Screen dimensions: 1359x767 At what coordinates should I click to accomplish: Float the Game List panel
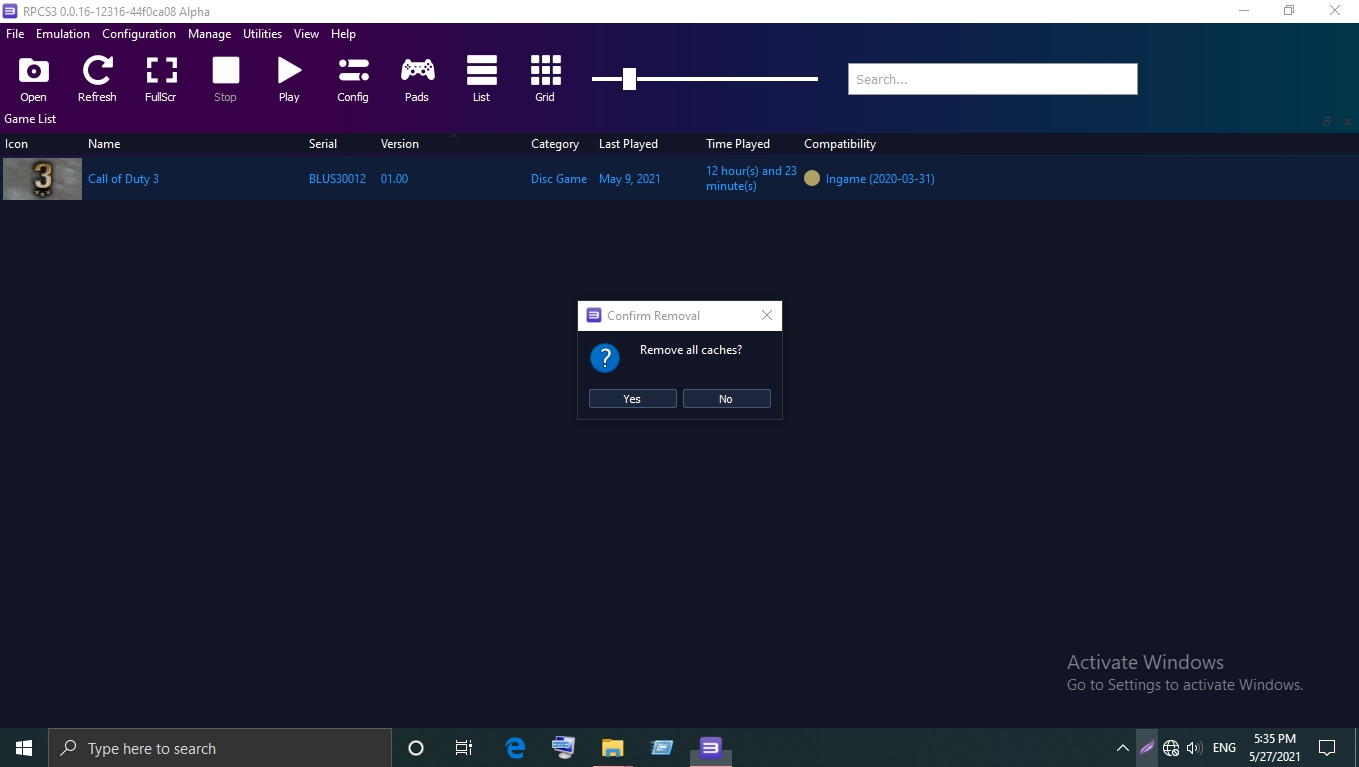pyautogui.click(x=1327, y=121)
